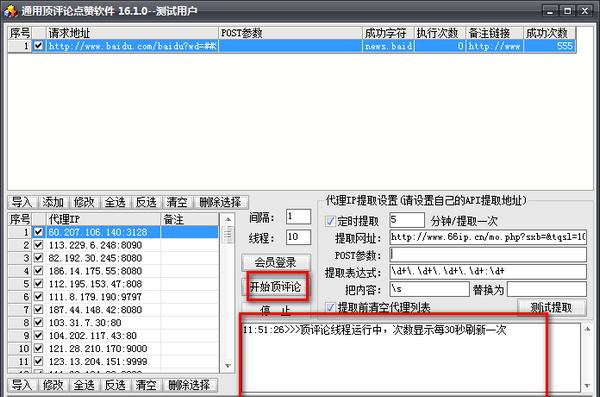Click the proxy POST参数 input field
The width and height of the screenshot is (600, 397).
488,255
